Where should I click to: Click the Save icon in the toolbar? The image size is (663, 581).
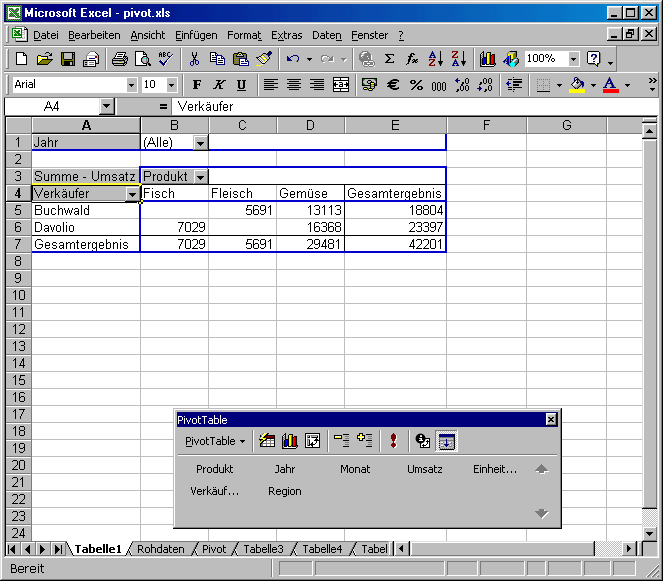[x=68, y=59]
